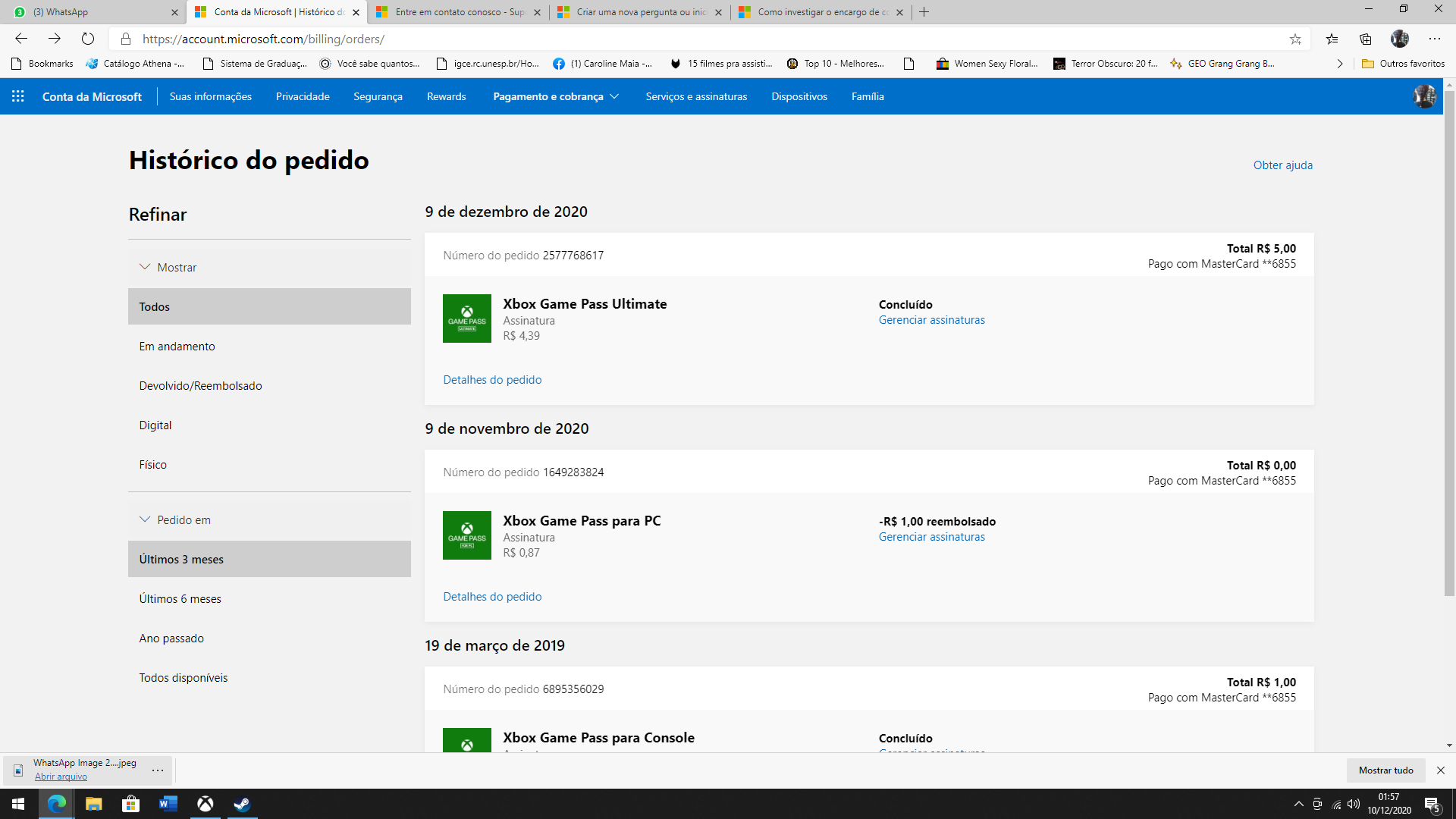Screen dimensions: 1456x819
Task: Close the downloads bar
Action: tap(1441, 770)
